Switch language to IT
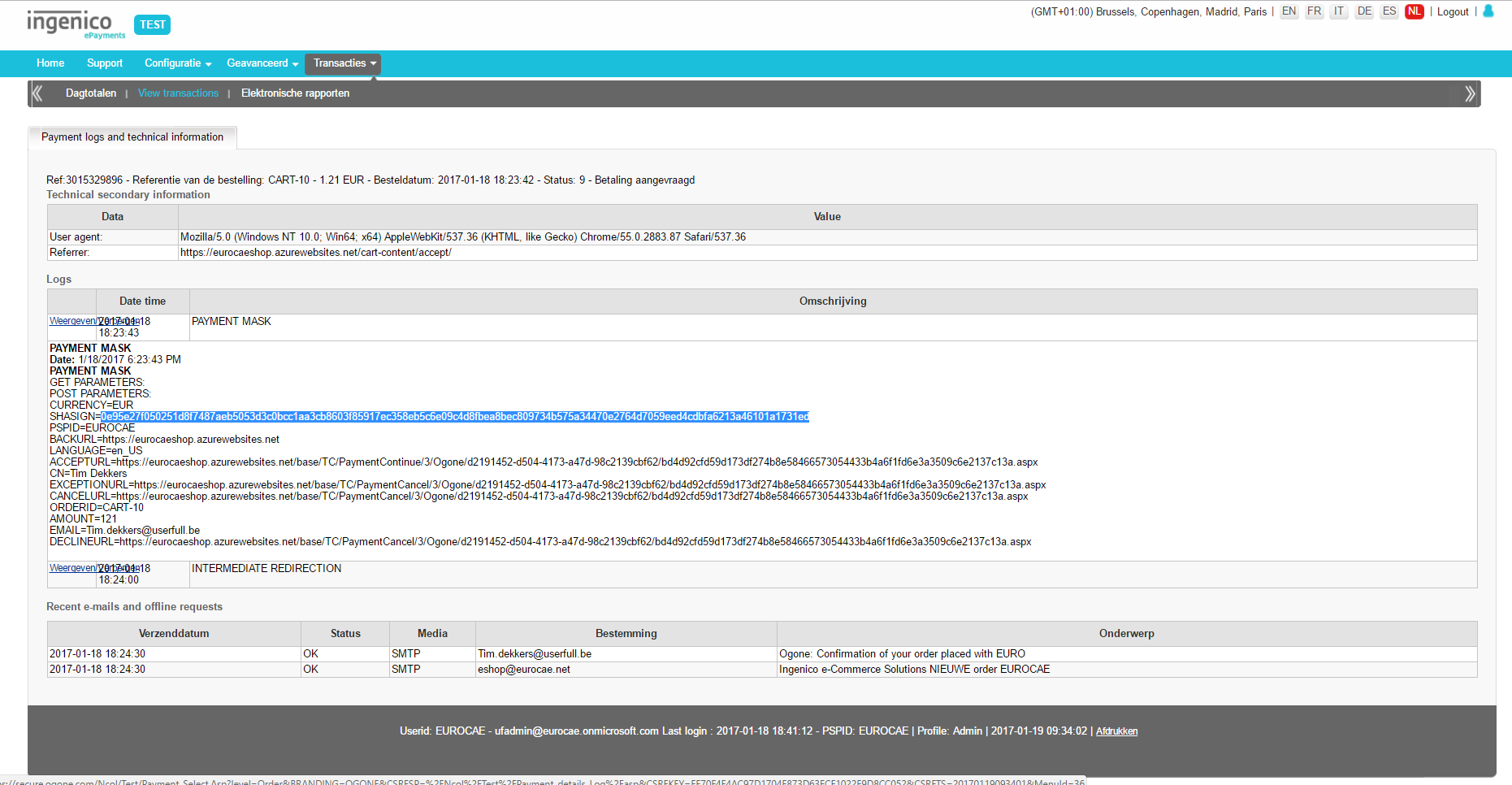This screenshot has height=785, width=1512. tap(1339, 11)
